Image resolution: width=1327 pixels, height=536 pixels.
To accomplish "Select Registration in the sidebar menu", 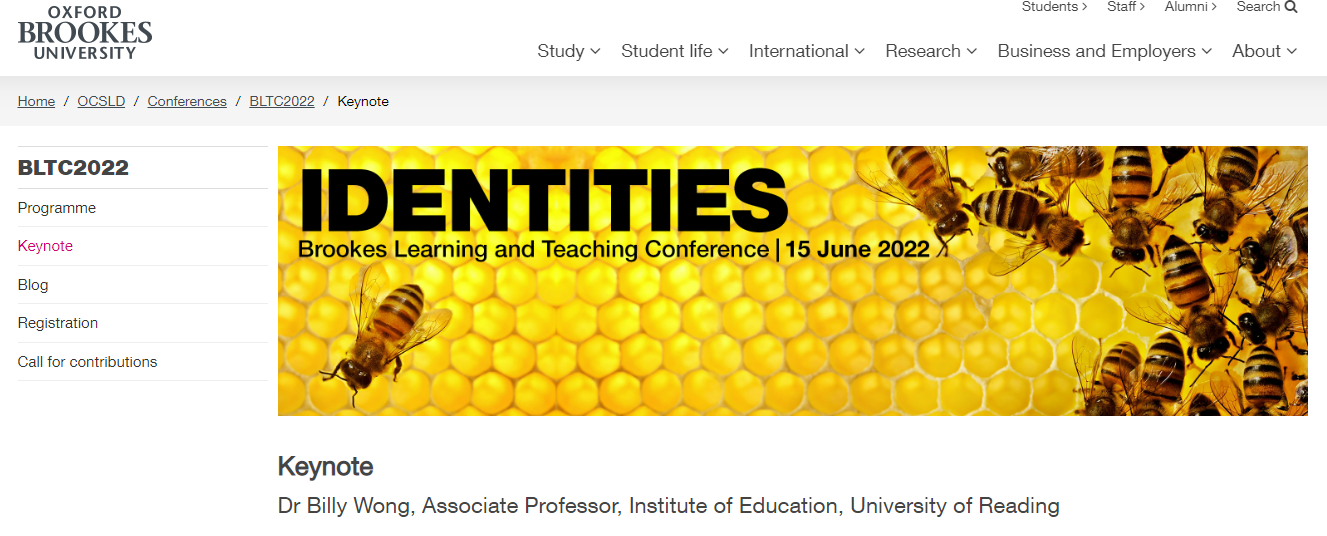I will pos(58,323).
